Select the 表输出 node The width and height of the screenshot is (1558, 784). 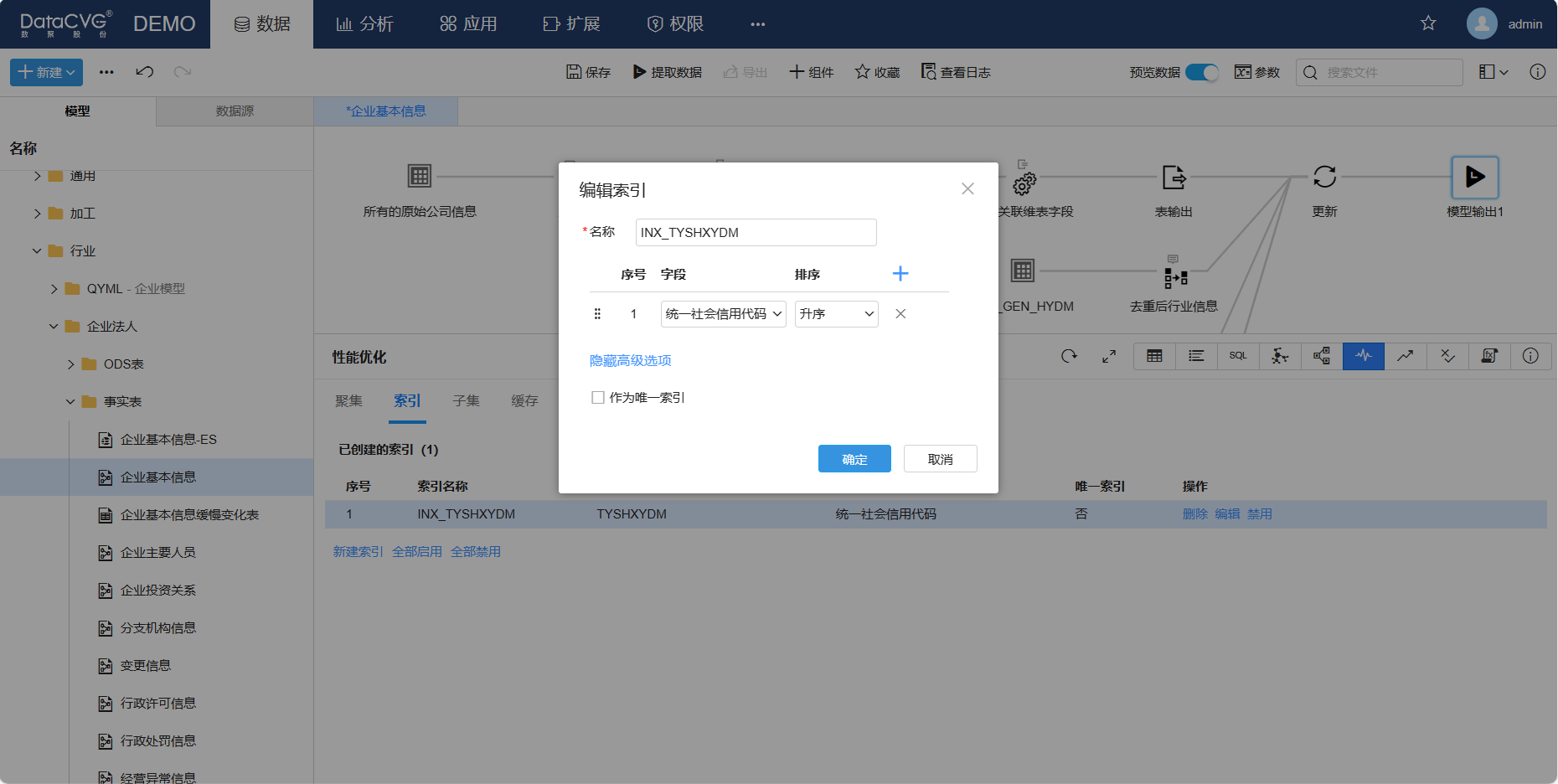click(1174, 177)
